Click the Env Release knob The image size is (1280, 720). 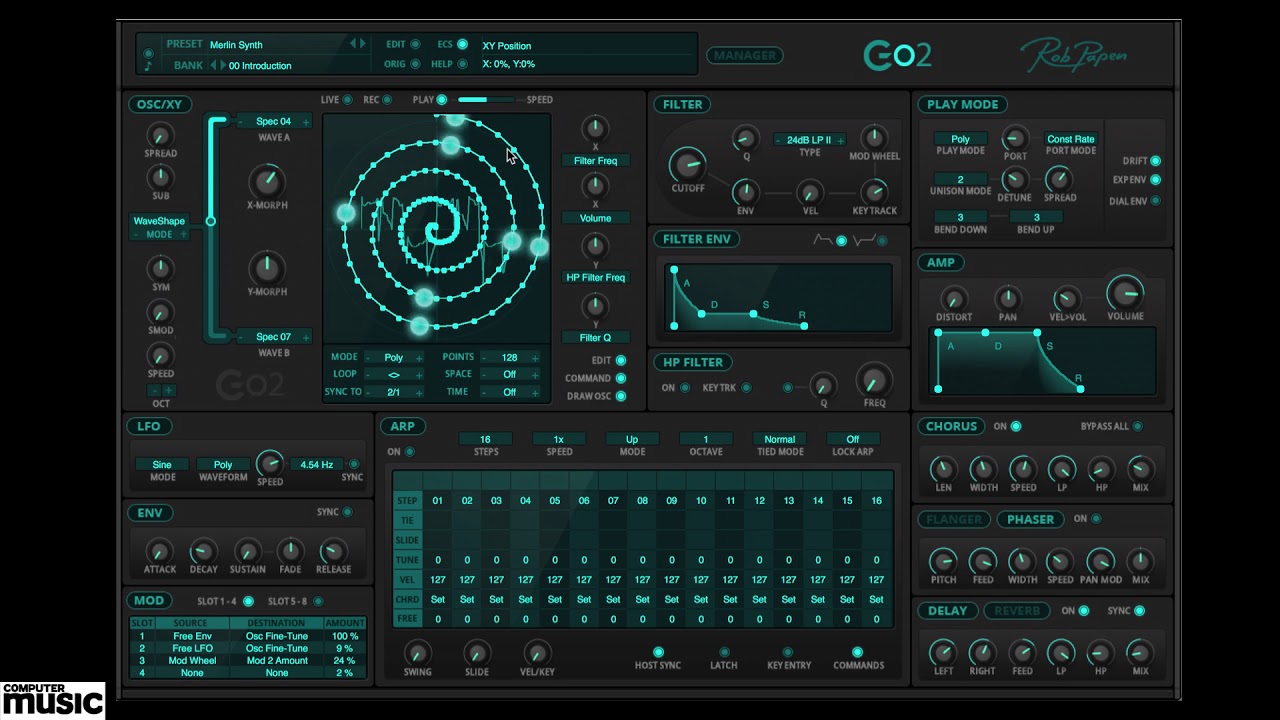click(333, 551)
